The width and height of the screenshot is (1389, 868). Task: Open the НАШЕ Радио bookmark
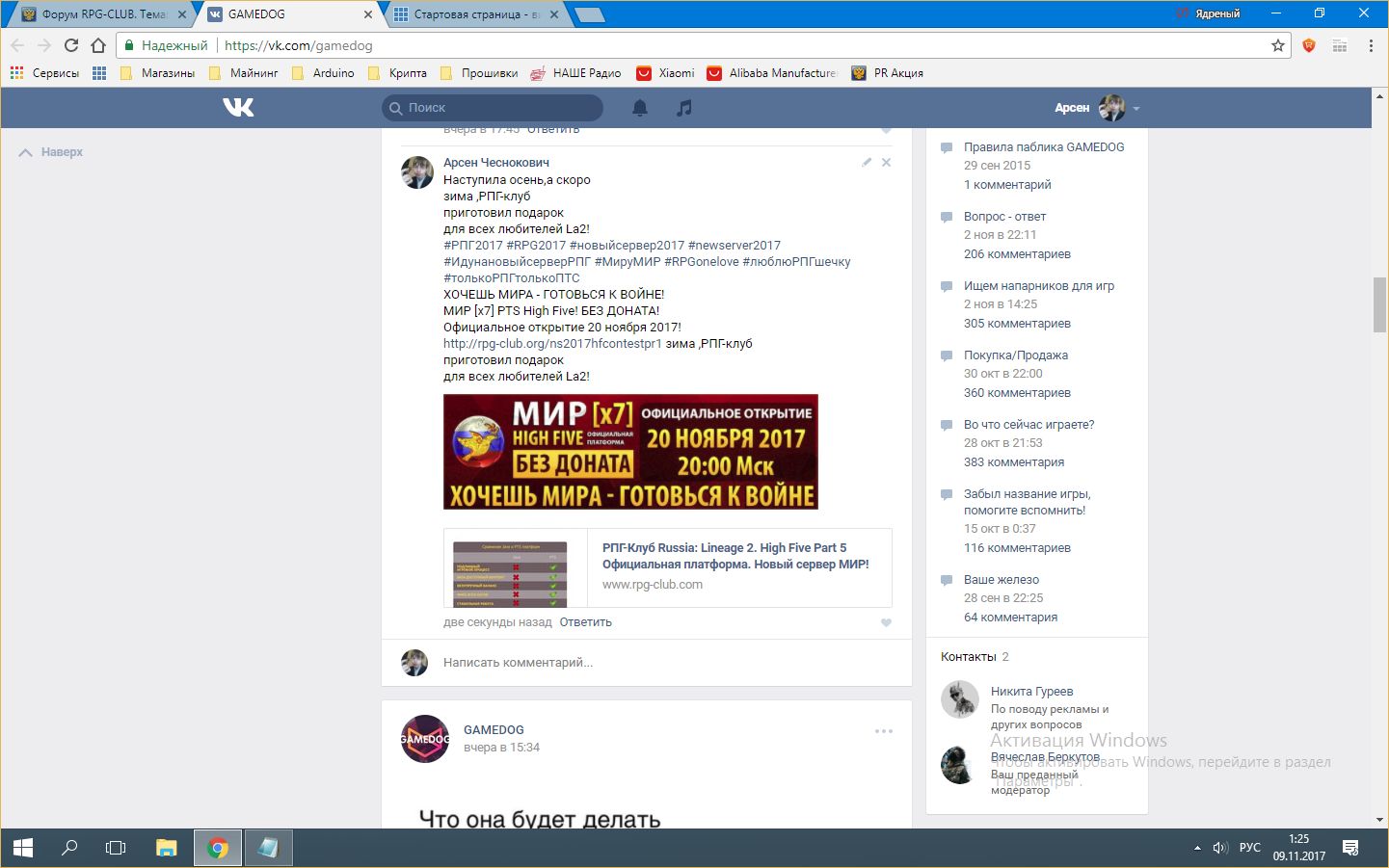coord(576,73)
